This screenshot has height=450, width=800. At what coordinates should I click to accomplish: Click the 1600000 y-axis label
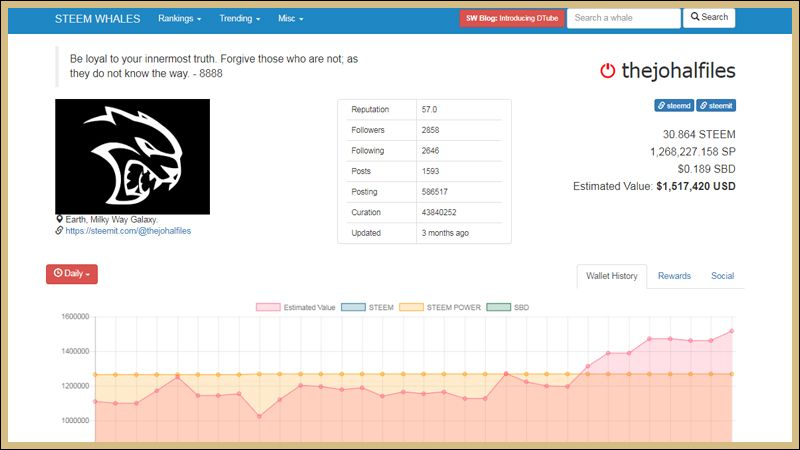pyautogui.click(x=75, y=317)
